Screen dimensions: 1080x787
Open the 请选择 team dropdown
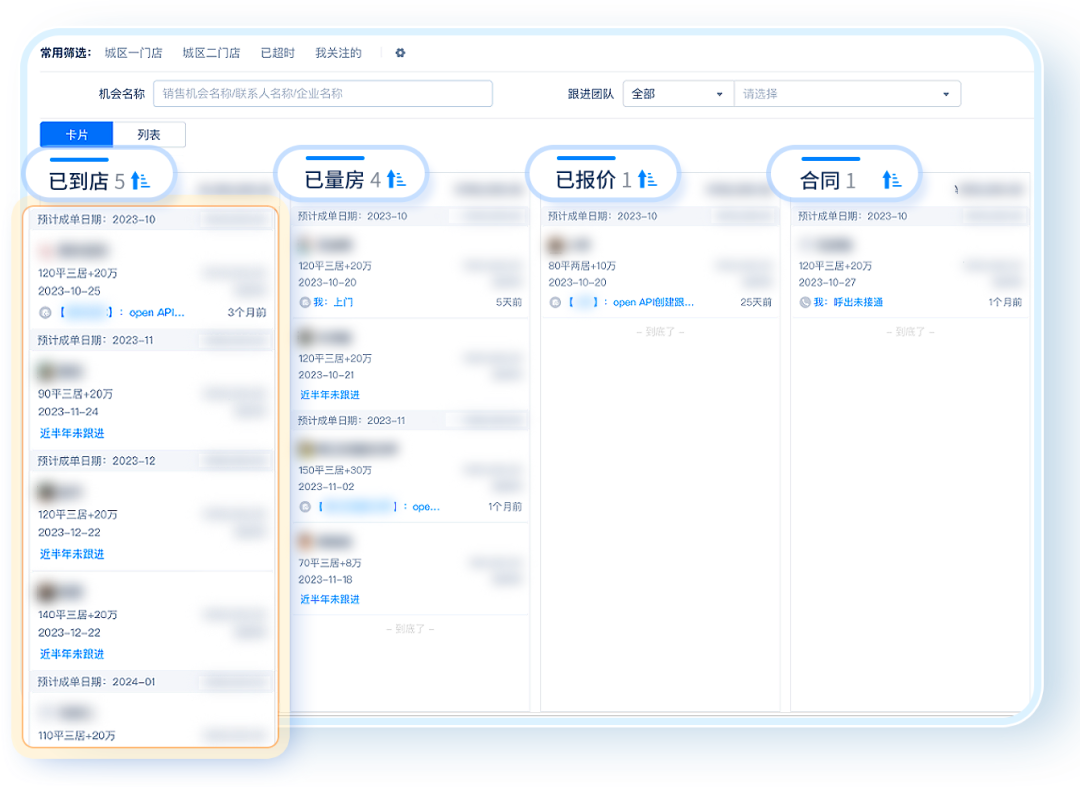[x=847, y=94]
